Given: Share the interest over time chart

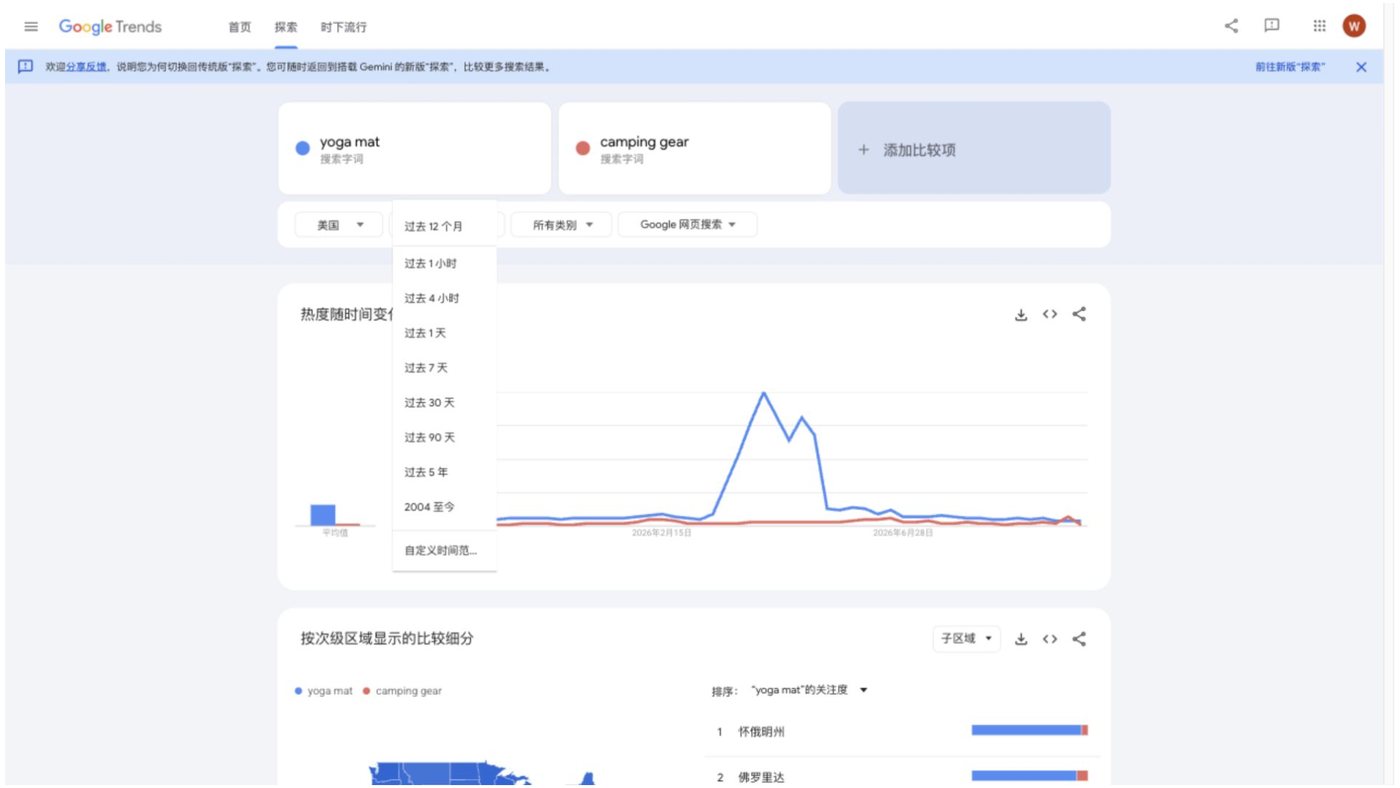Looking at the screenshot, I should click(x=1079, y=314).
